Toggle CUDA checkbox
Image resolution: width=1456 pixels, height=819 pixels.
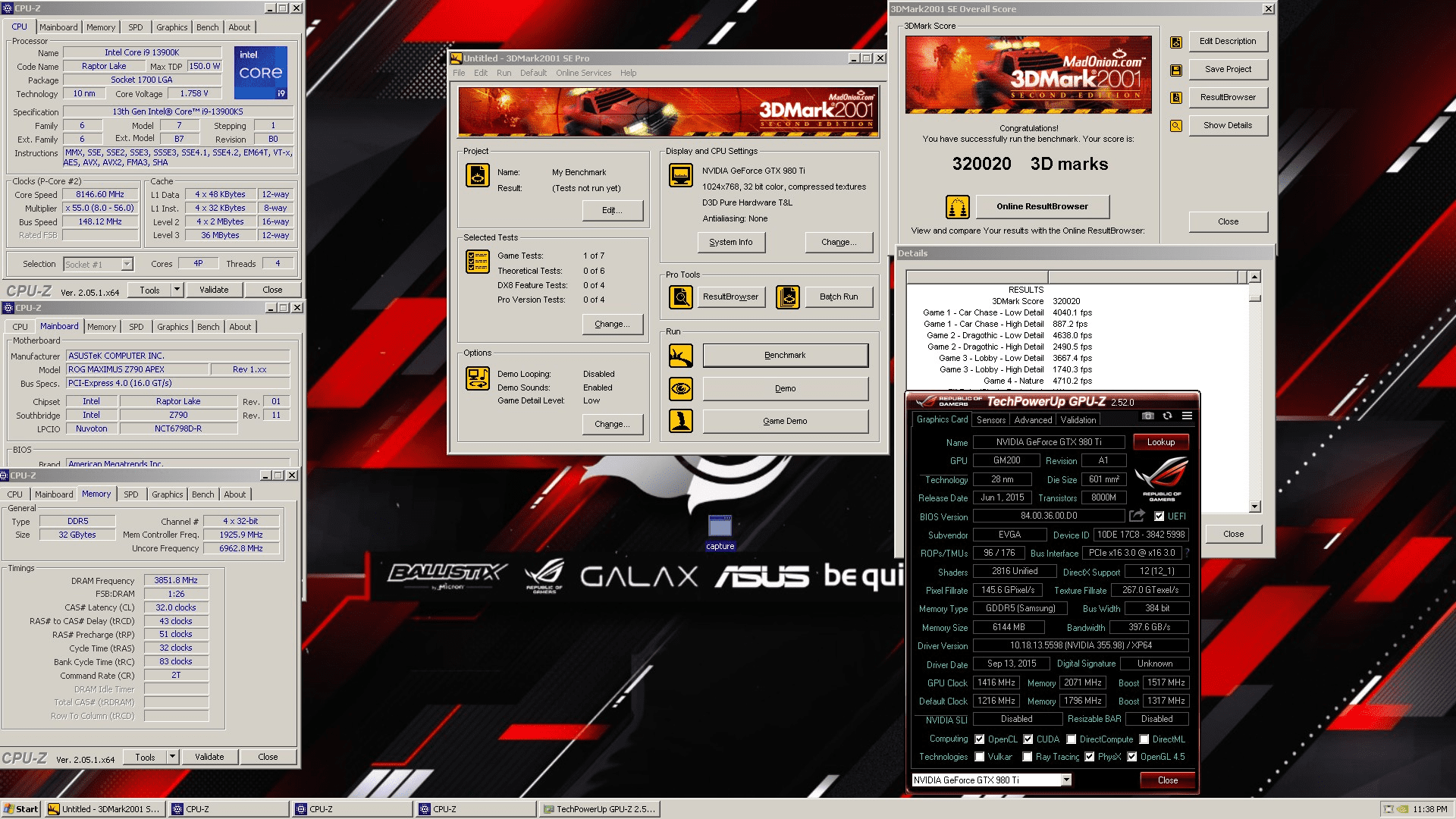1028,739
